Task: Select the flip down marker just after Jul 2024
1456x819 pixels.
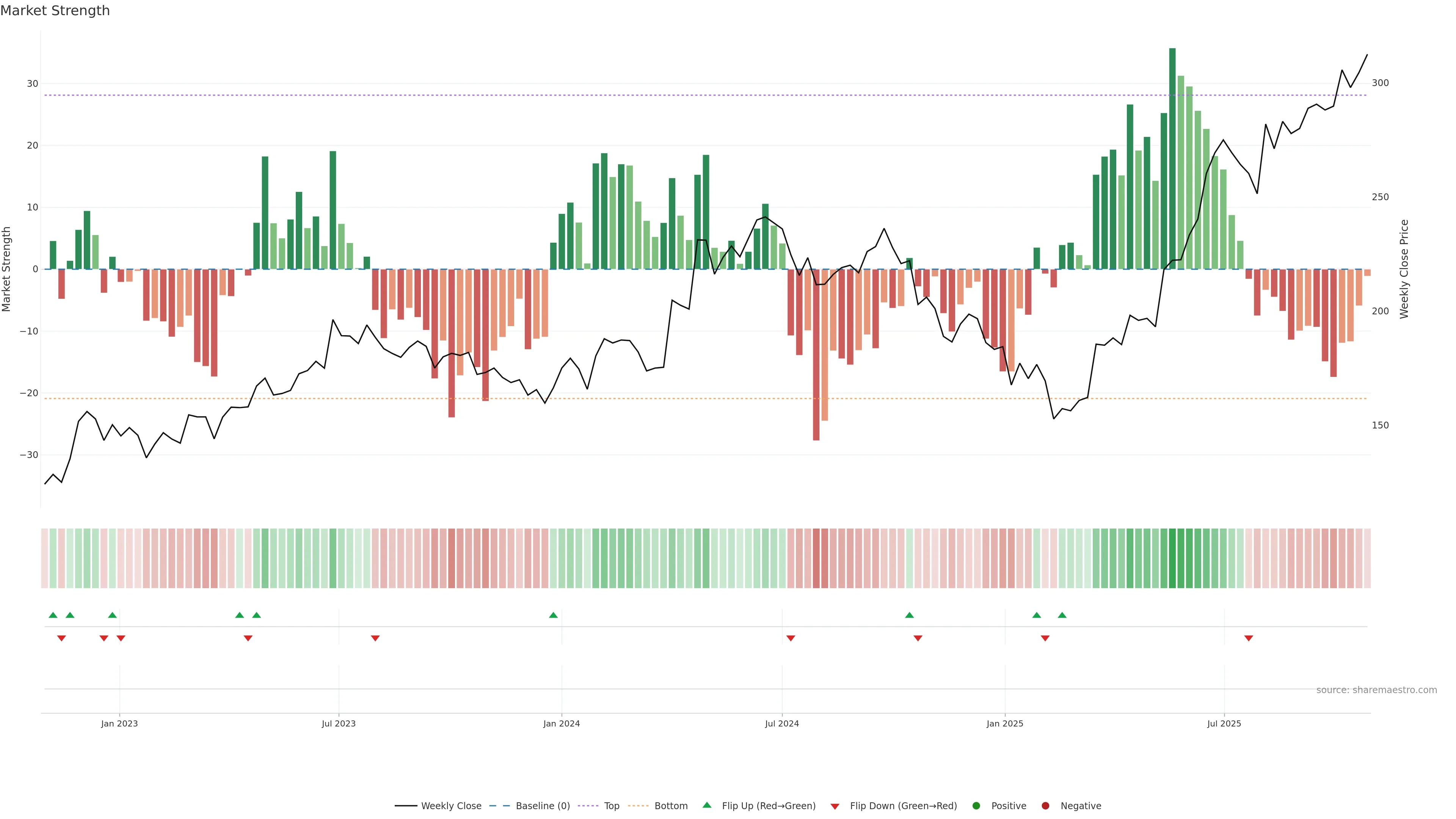Action: (x=791, y=638)
